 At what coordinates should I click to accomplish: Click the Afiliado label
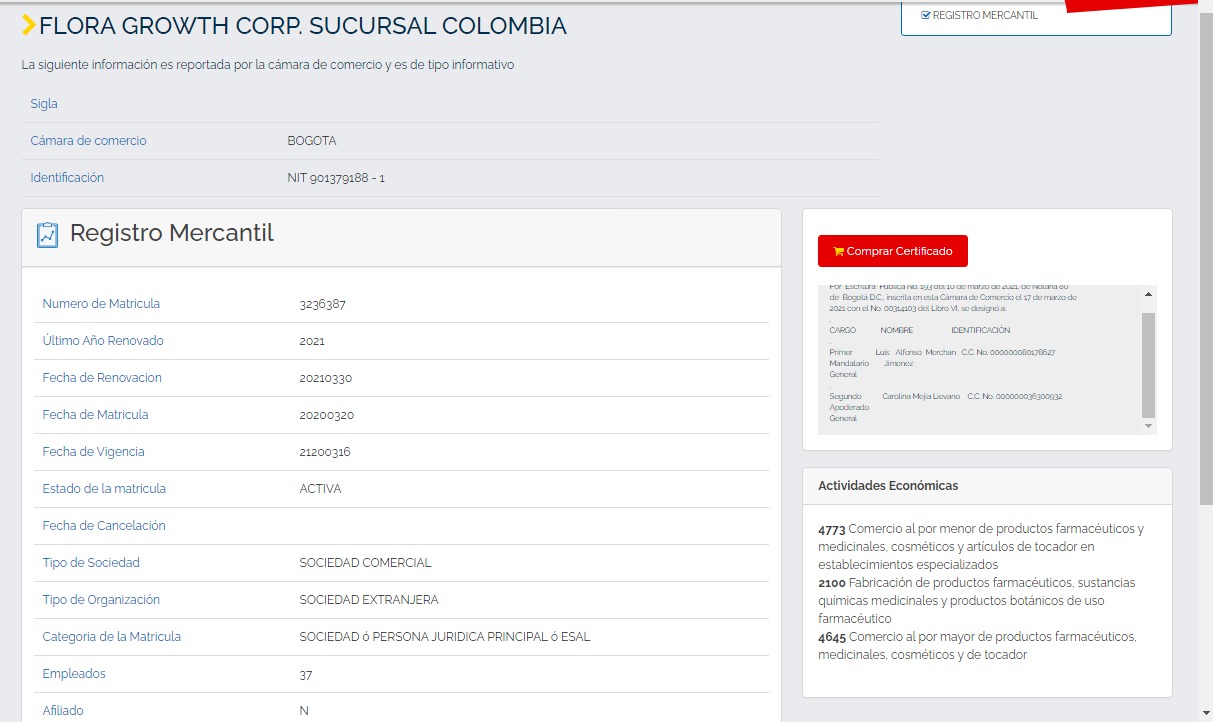[x=63, y=711]
